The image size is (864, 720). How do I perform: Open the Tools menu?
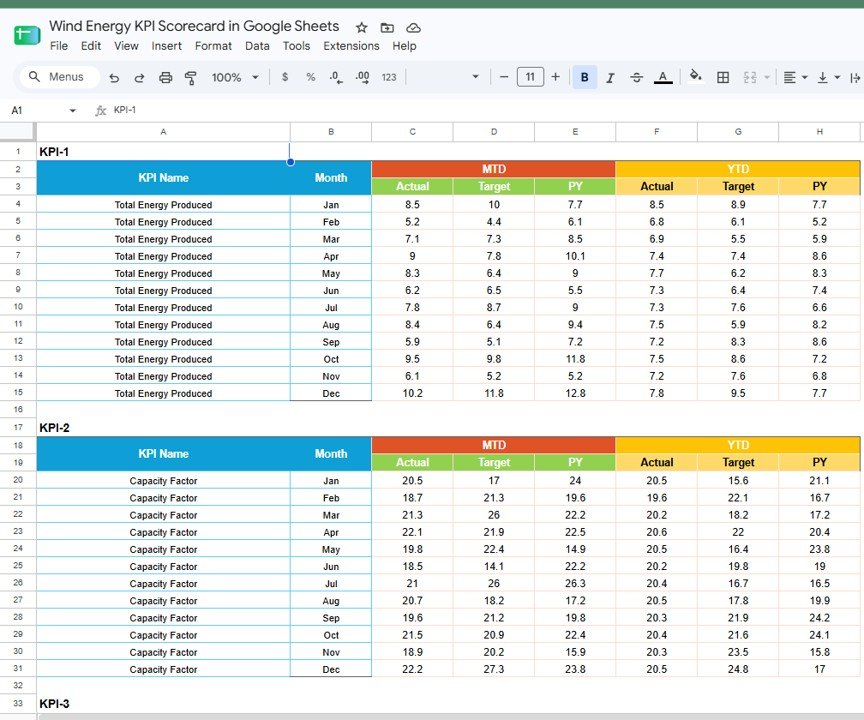(x=296, y=46)
